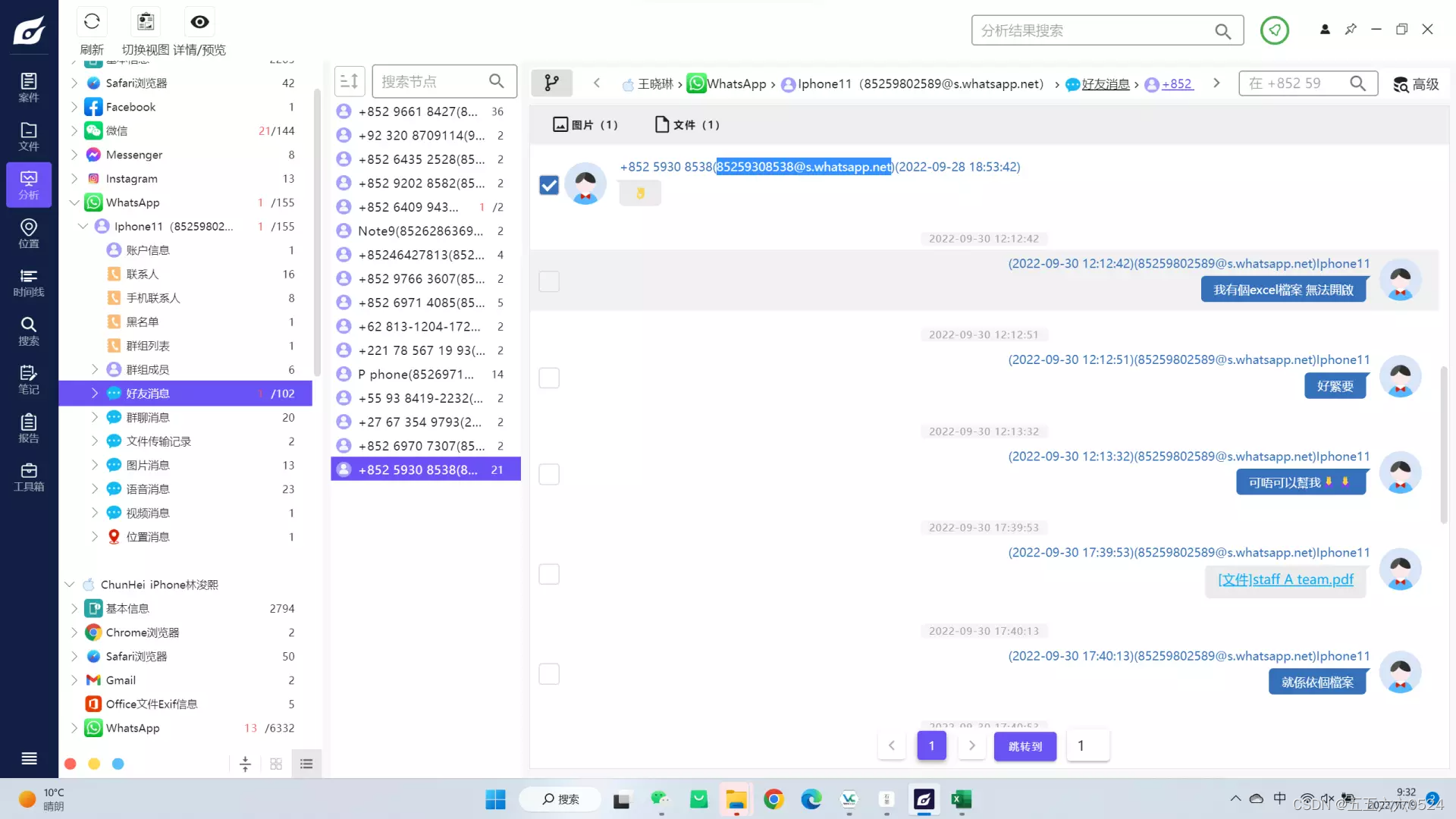
Task: Click the sort nodes icon beside 搜索节点
Action: coord(350,81)
